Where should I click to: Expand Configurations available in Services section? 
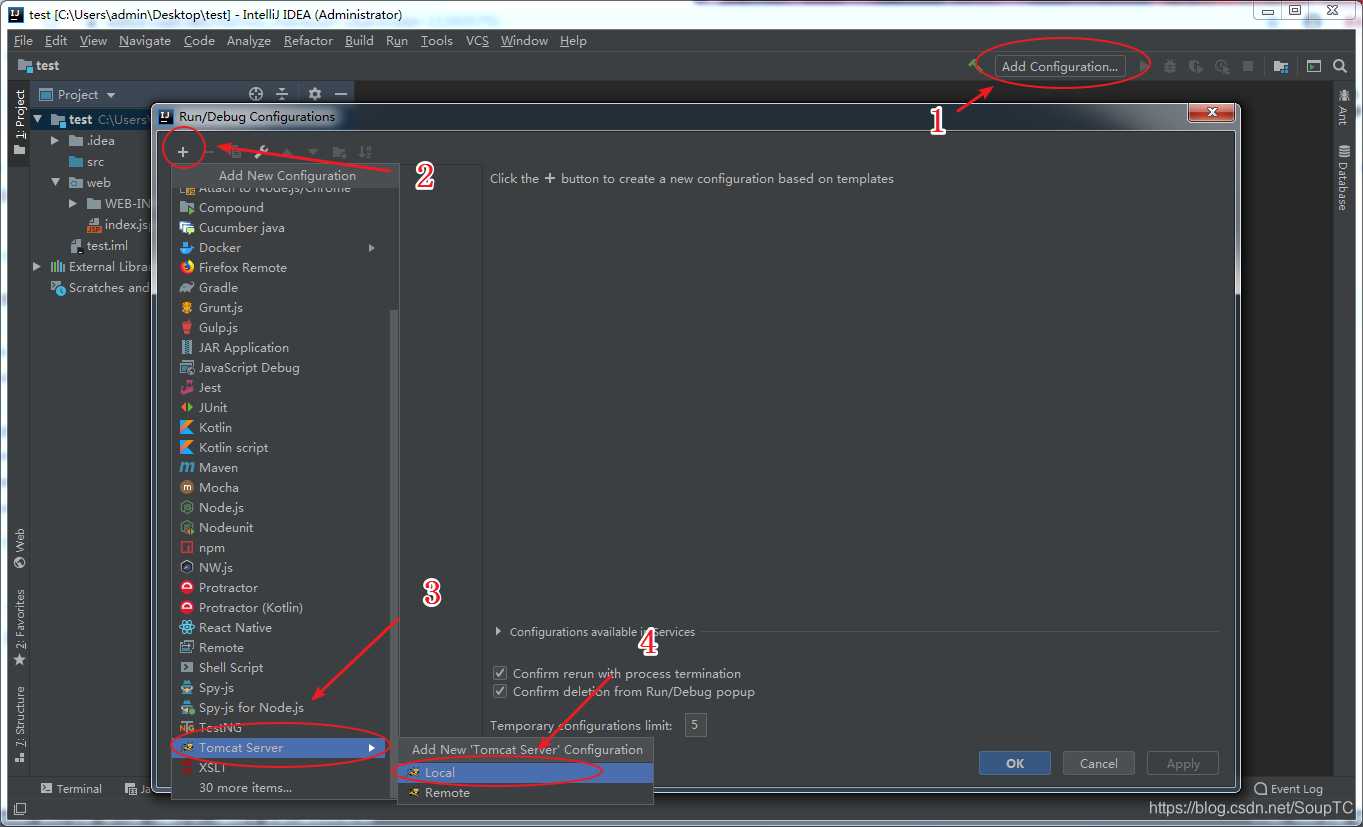(x=499, y=632)
